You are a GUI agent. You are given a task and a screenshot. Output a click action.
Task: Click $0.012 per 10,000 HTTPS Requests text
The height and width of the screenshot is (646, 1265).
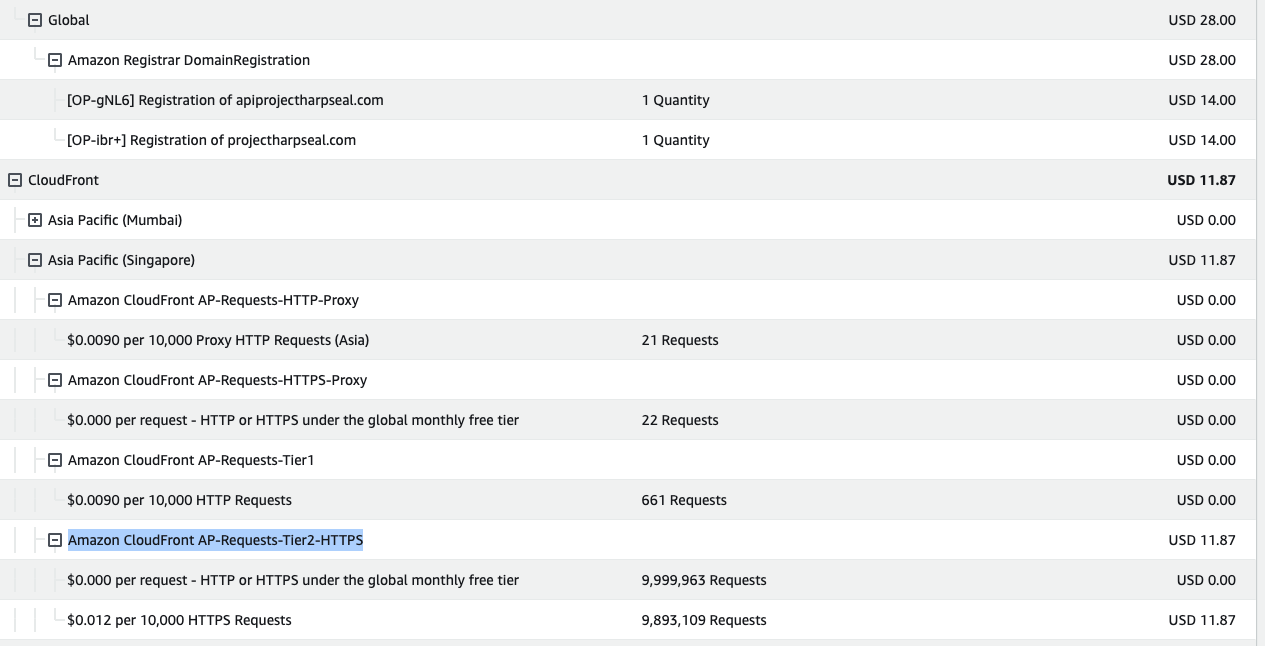tap(179, 620)
